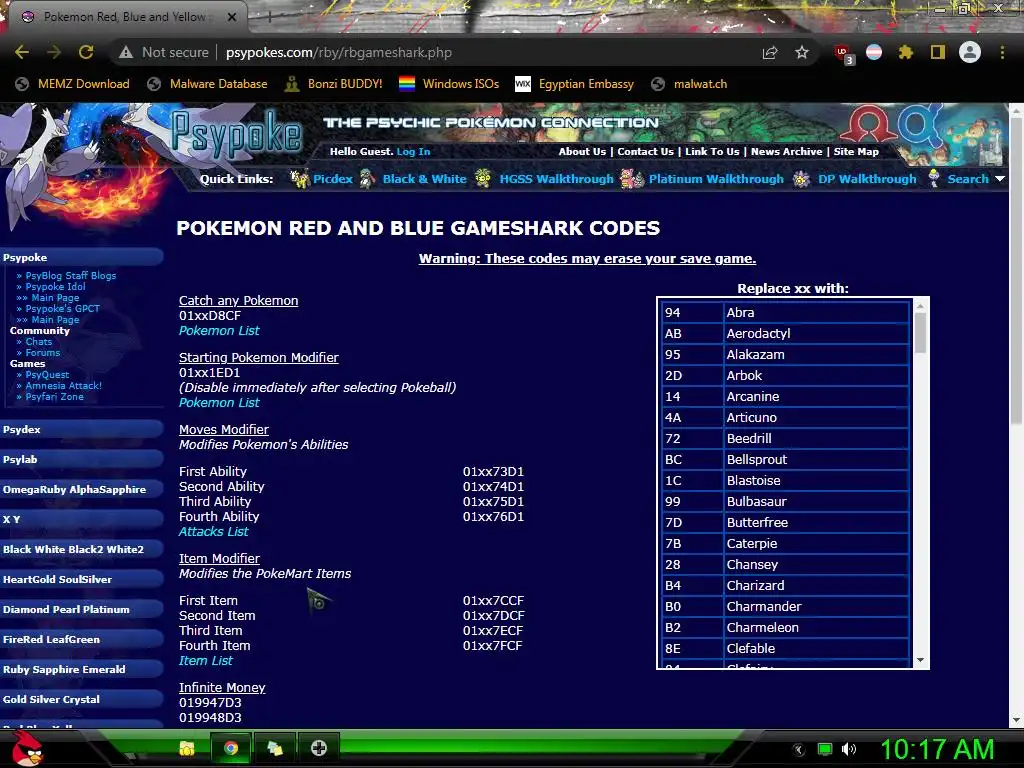1024x768 pixels.
Task: Click the striped flag extension icon
Action: point(874,52)
